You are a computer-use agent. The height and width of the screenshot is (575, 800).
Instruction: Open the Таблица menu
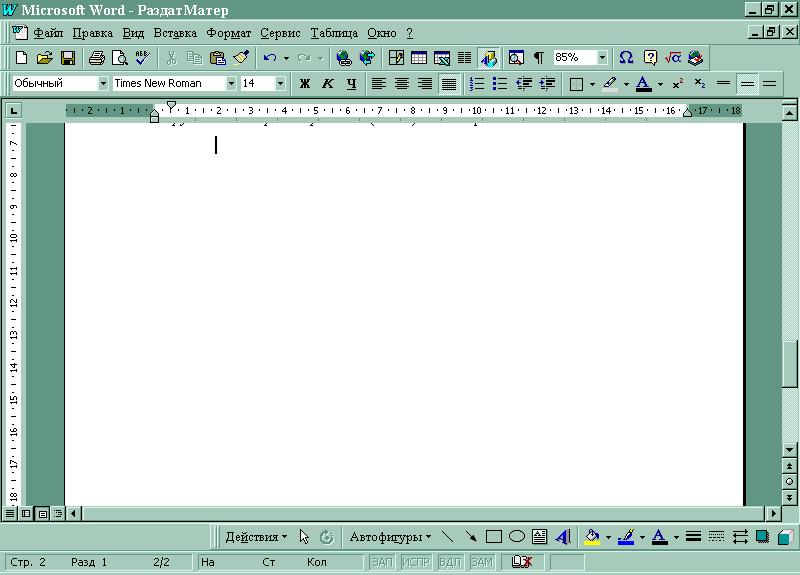pyautogui.click(x=334, y=33)
